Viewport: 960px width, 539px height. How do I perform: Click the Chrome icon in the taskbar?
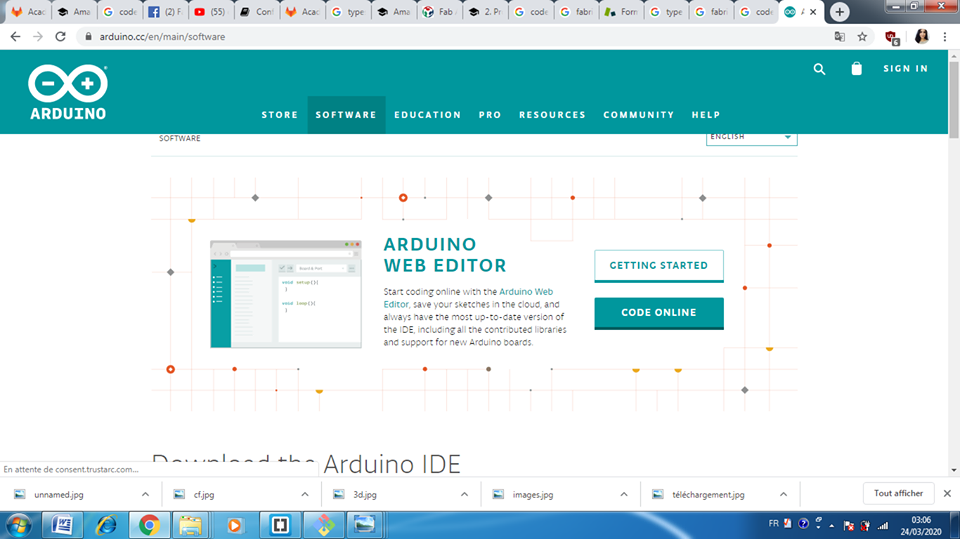[x=149, y=525]
